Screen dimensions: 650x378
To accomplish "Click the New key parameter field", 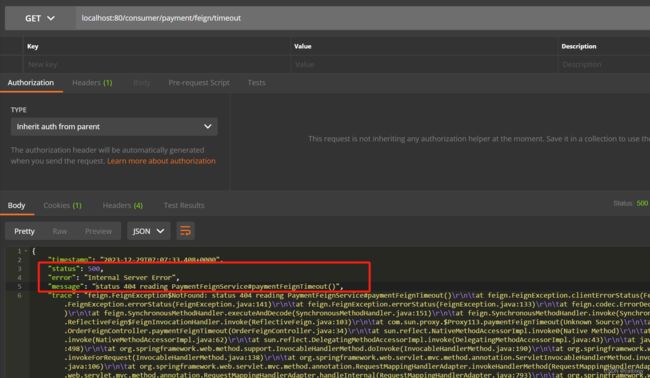I will pos(157,64).
